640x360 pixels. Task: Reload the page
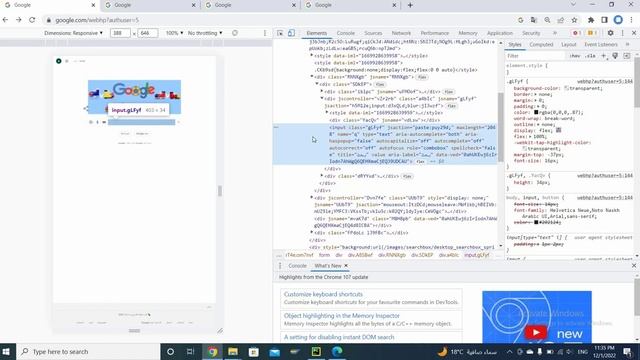pyautogui.click(x=32, y=20)
